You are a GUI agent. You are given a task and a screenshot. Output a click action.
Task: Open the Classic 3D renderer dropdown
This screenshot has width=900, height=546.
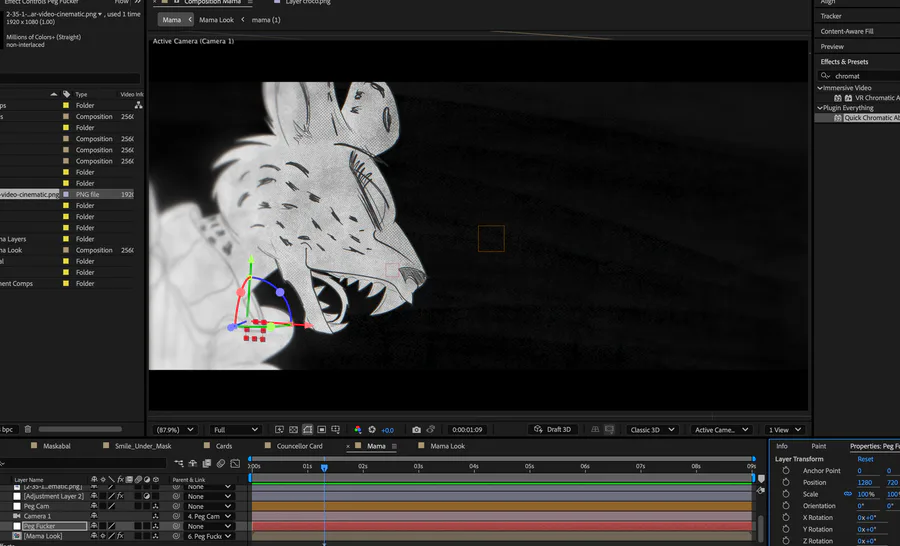pos(652,429)
